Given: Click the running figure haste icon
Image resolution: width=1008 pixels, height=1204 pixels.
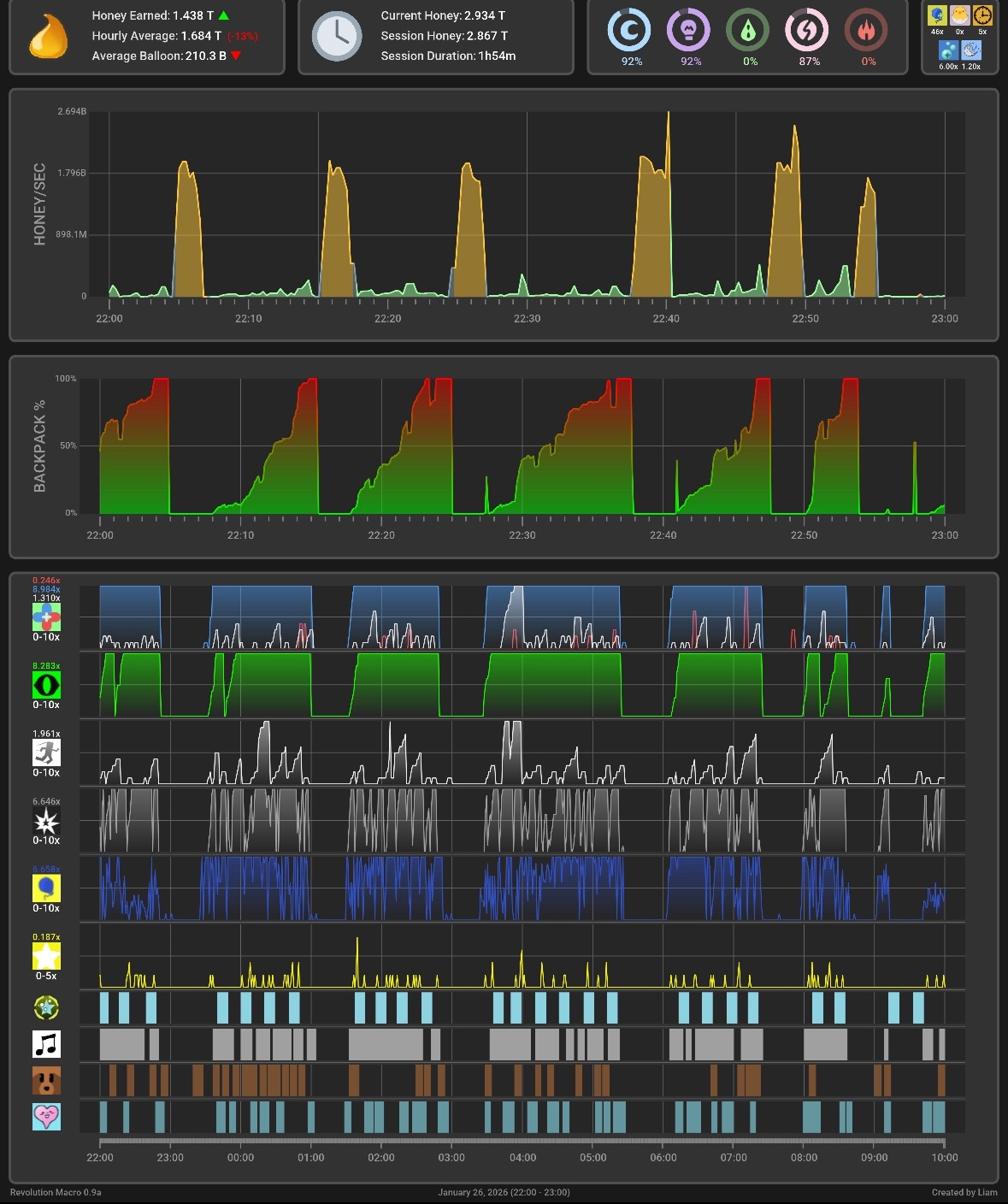Looking at the screenshot, I should coord(46,752).
